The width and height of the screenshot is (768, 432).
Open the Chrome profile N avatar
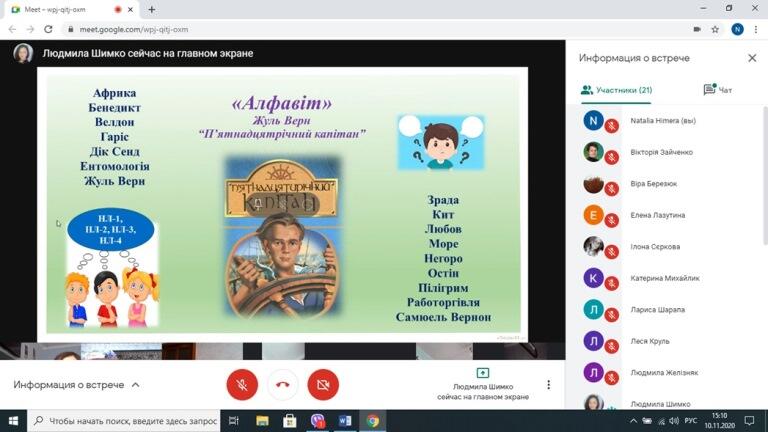737,29
